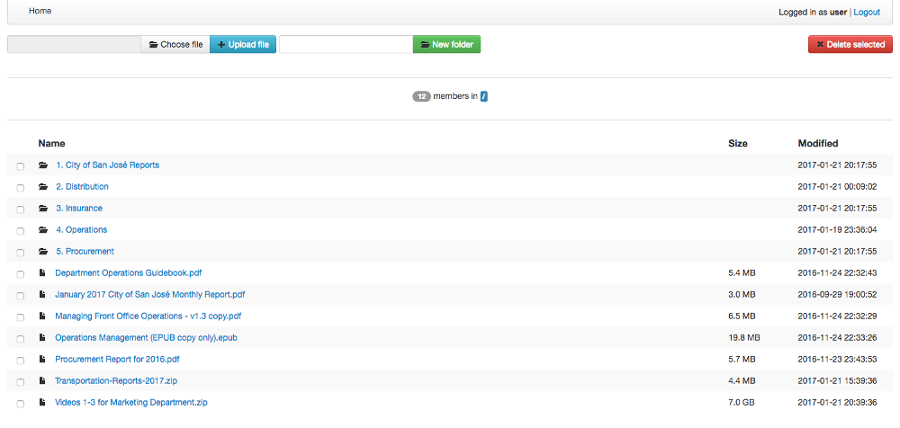The width and height of the screenshot is (900, 428).
Task: Click the 7.0 GB size value
Action: tap(741, 403)
